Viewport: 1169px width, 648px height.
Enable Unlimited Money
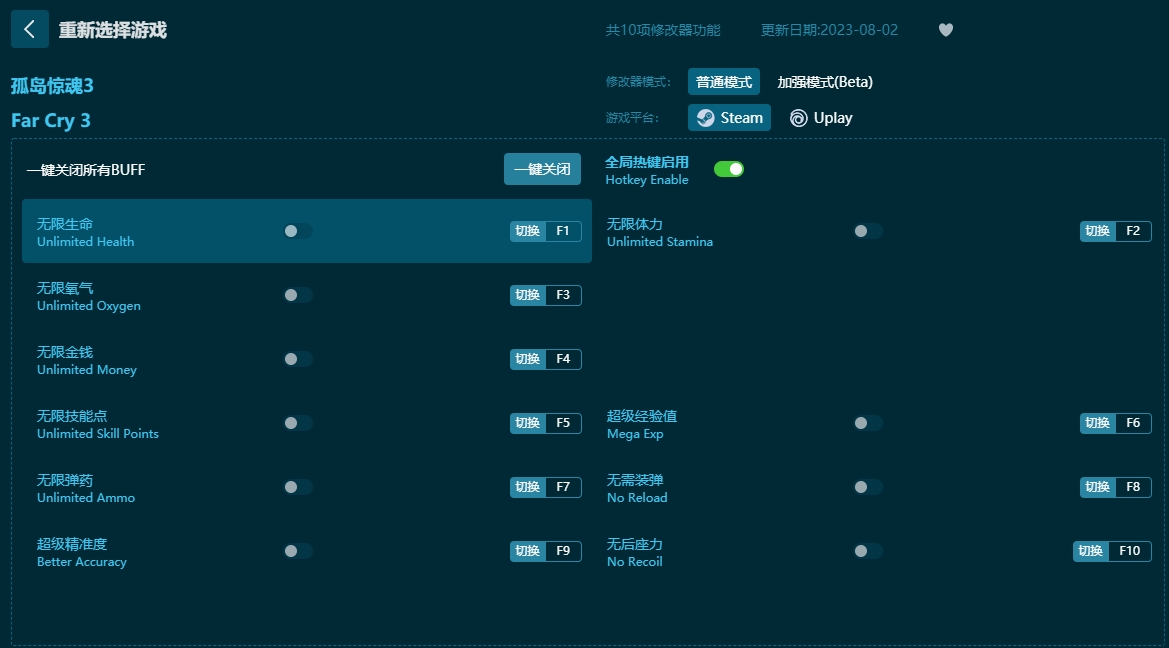pyautogui.click(x=297, y=358)
